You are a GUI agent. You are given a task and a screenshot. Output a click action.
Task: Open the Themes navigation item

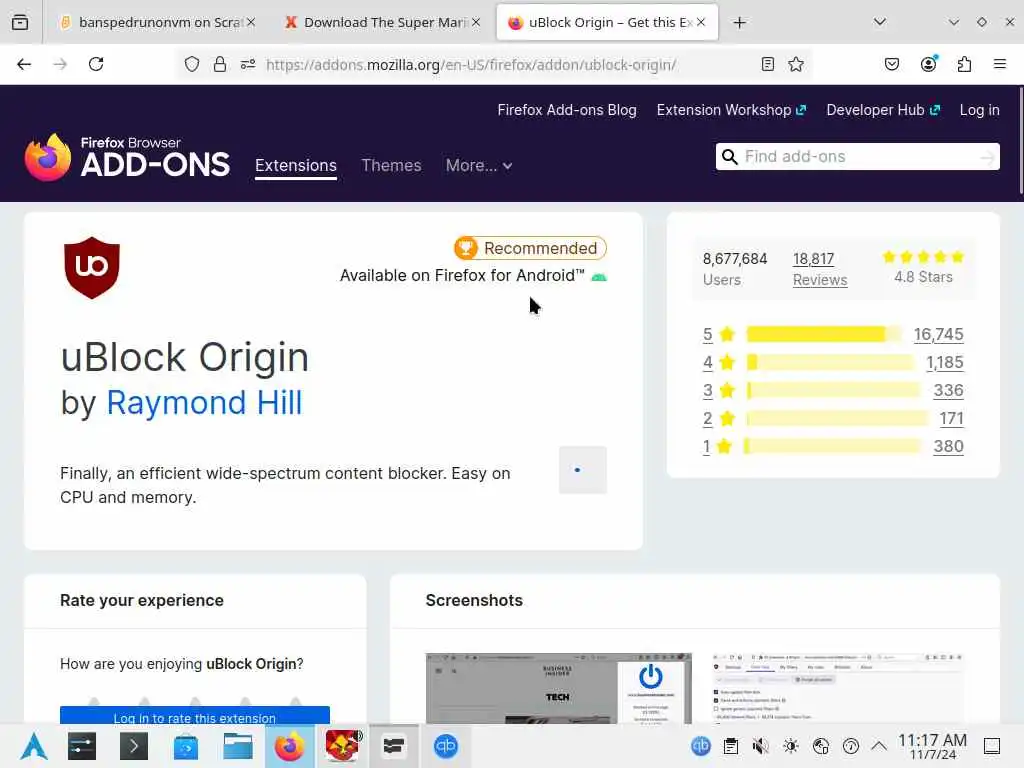(391, 166)
